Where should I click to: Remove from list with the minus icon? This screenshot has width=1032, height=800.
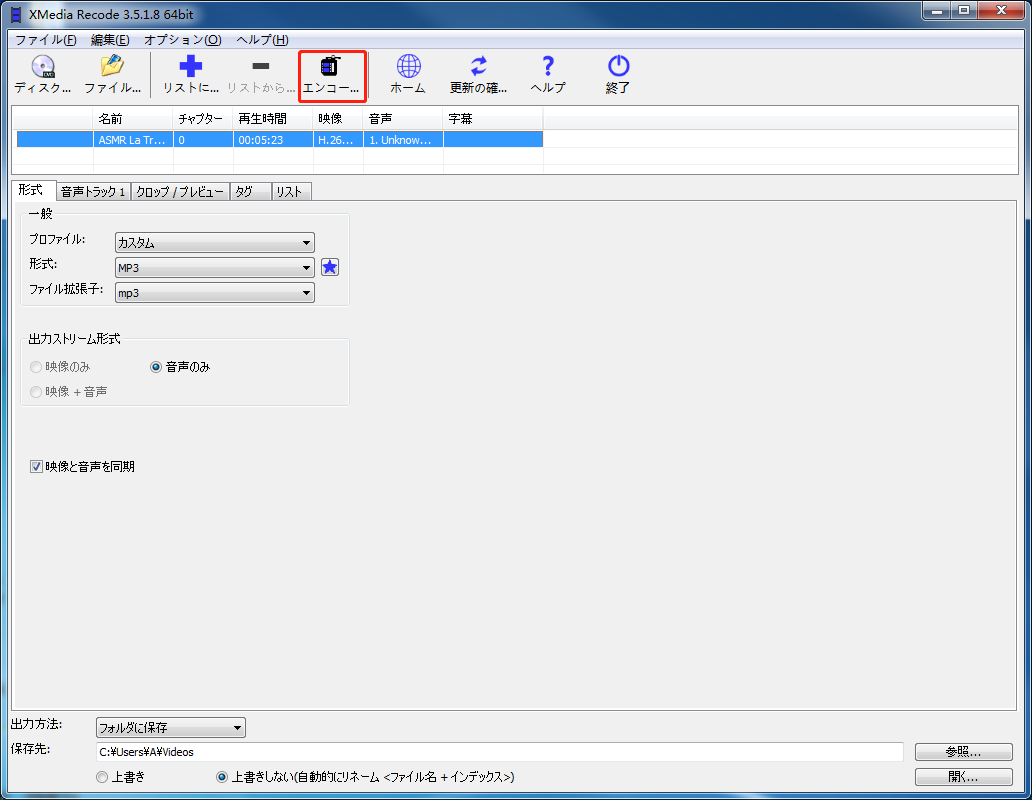[261, 74]
